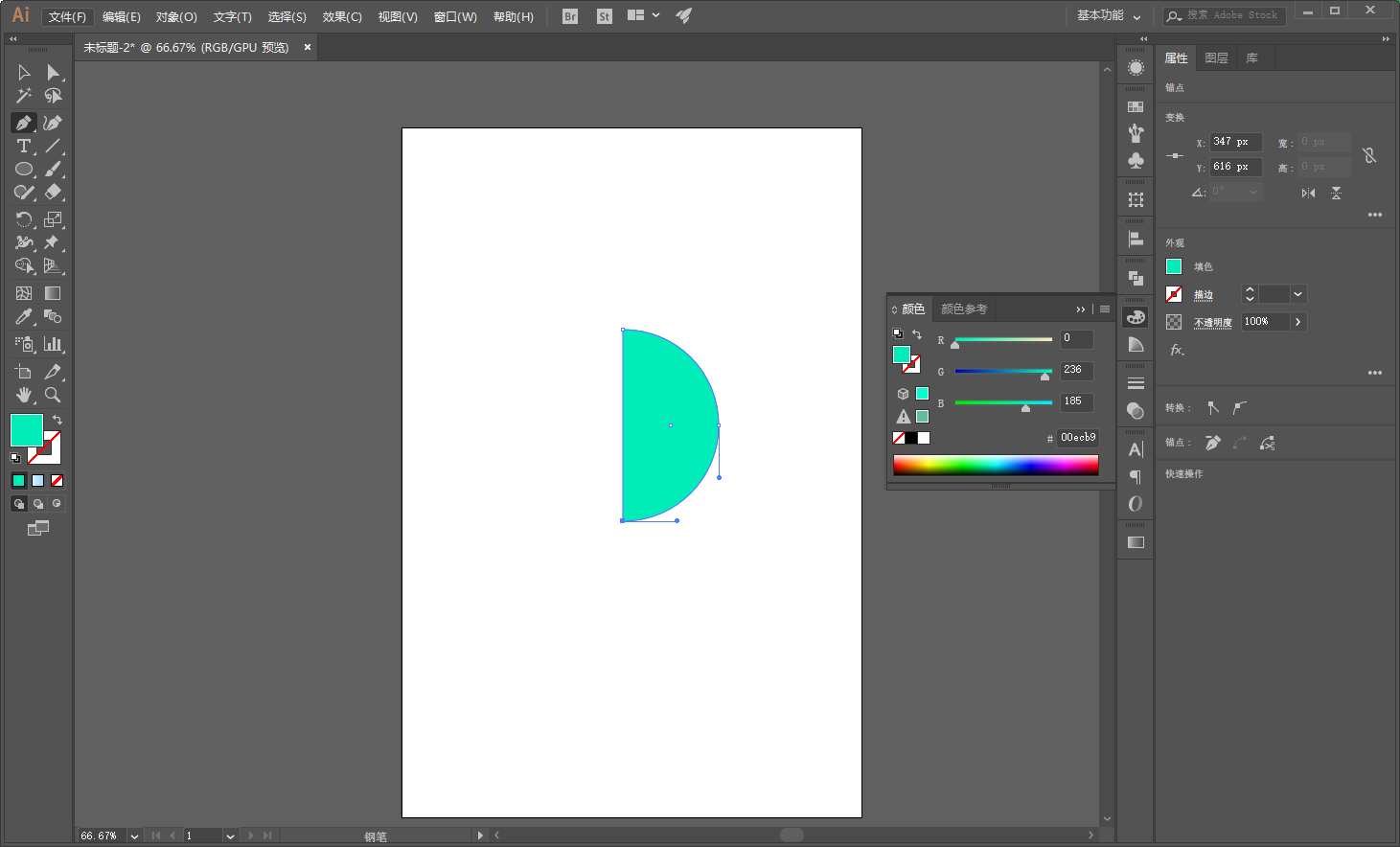Select the Artboard tool

point(24,372)
